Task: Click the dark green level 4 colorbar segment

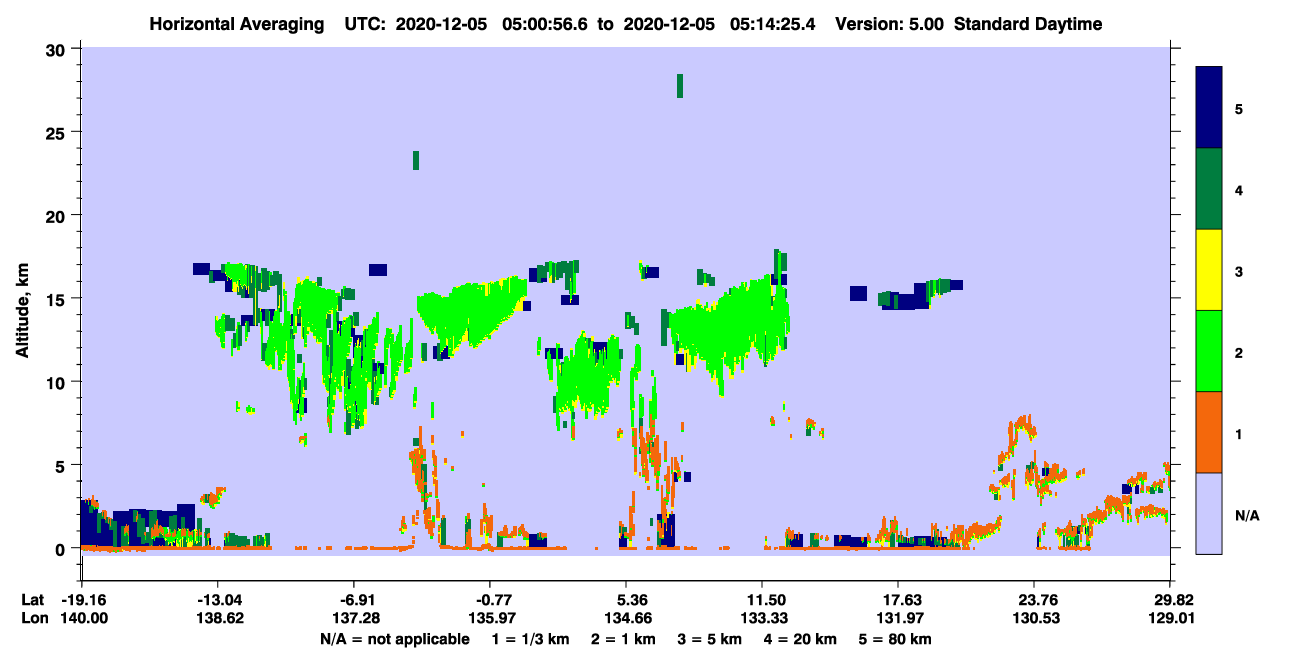Action: tap(1209, 189)
